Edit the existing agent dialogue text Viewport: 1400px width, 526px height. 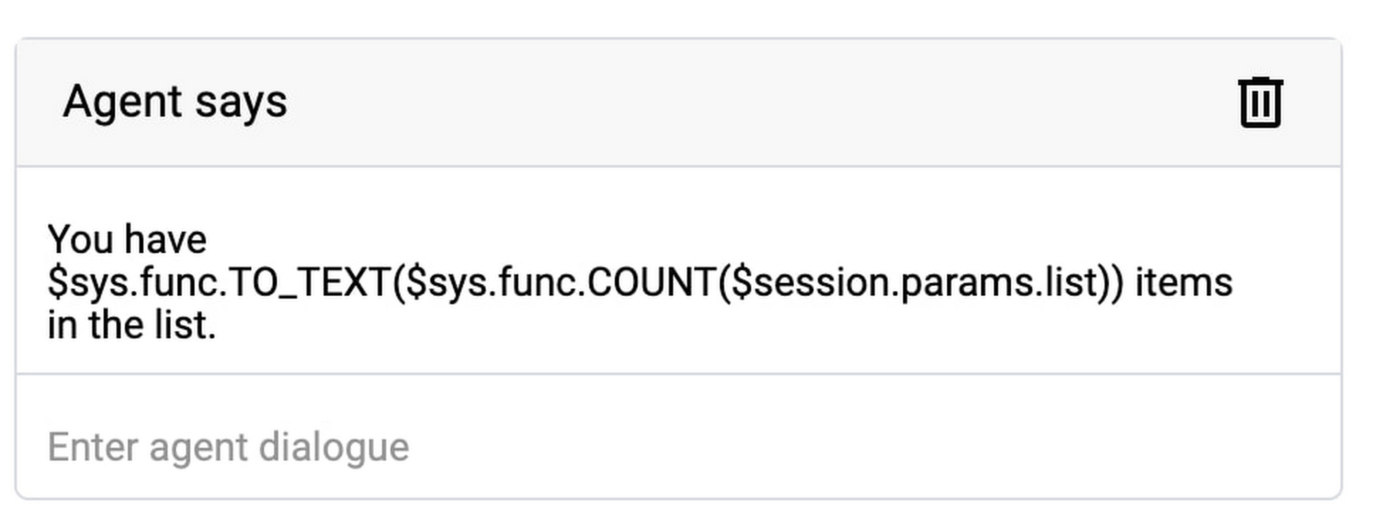pyautogui.click(x=640, y=283)
